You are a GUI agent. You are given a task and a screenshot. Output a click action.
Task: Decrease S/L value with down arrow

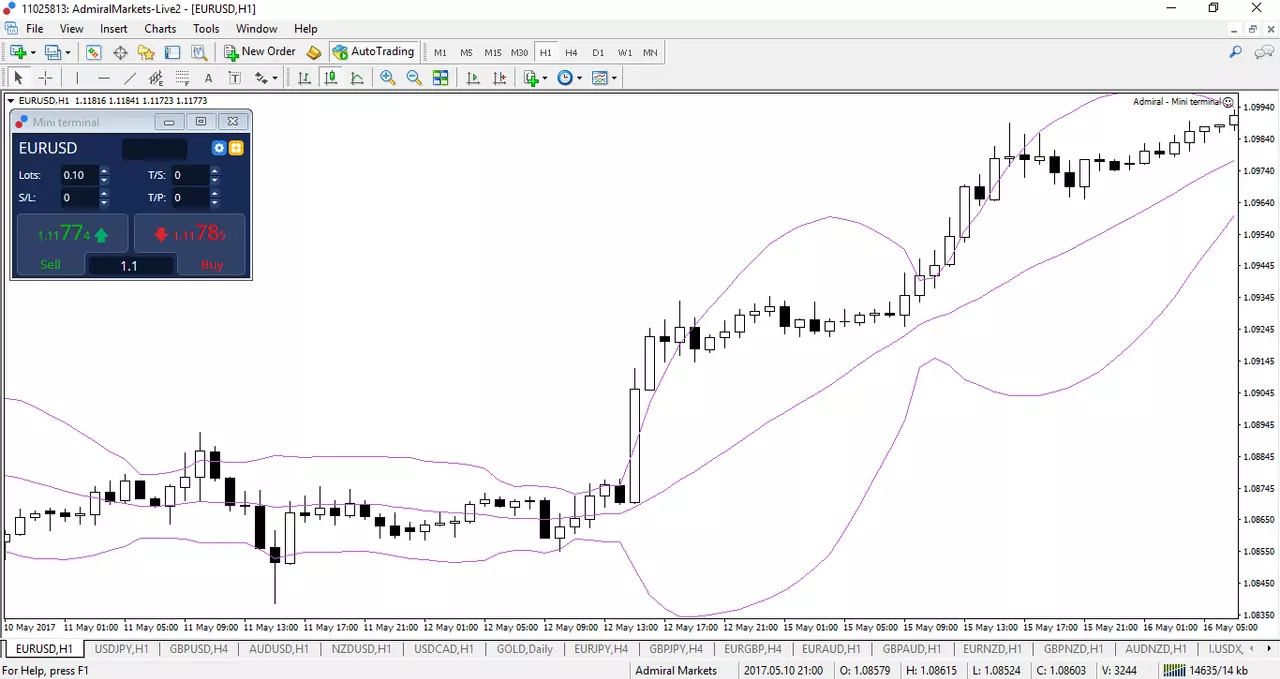point(104,202)
